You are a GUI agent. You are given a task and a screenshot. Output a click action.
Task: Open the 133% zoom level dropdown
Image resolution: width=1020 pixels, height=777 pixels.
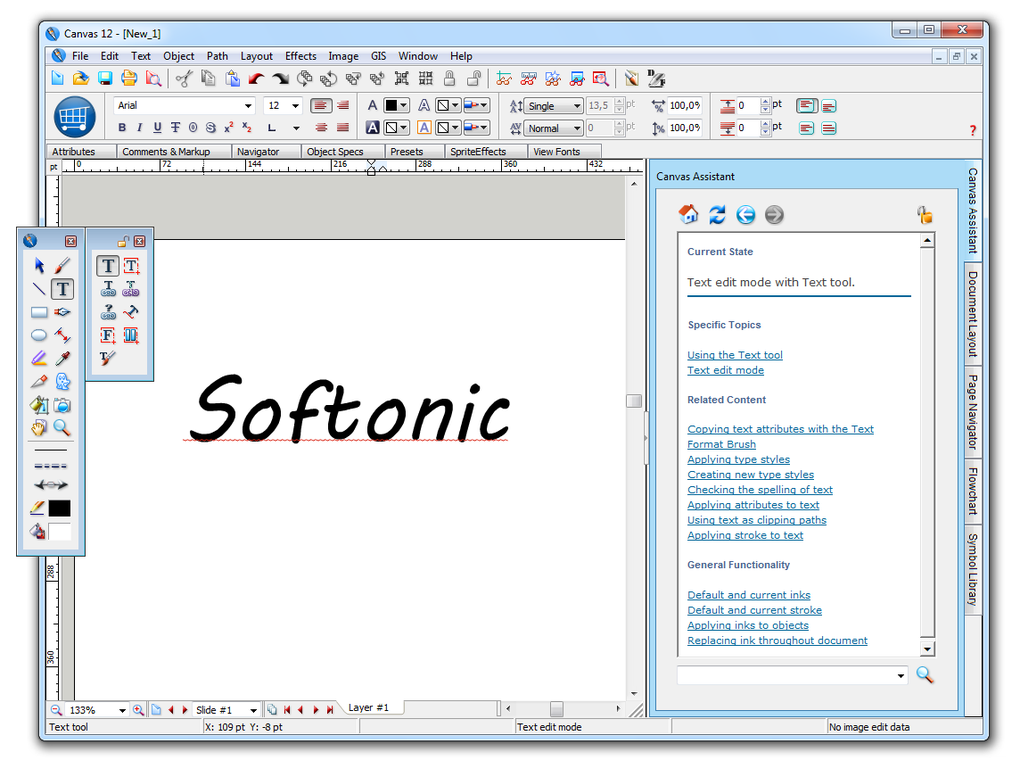pyautogui.click(x=122, y=710)
